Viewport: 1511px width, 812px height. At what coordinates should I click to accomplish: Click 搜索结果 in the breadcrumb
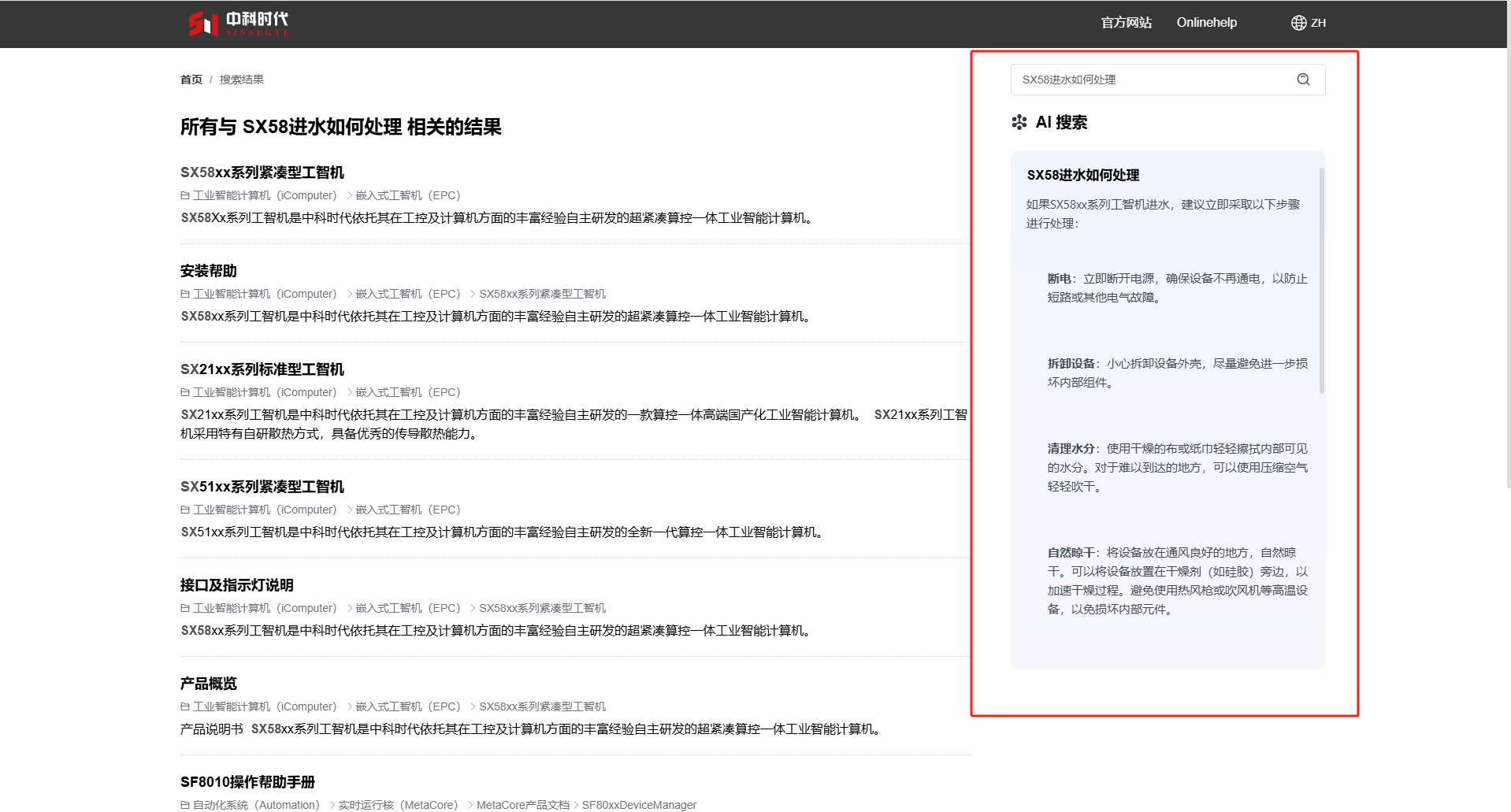pos(241,80)
